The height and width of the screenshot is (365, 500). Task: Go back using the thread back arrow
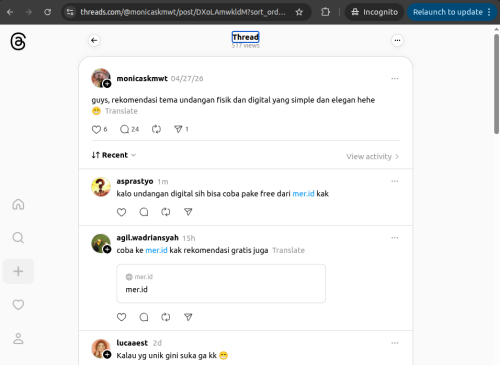point(94,40)
